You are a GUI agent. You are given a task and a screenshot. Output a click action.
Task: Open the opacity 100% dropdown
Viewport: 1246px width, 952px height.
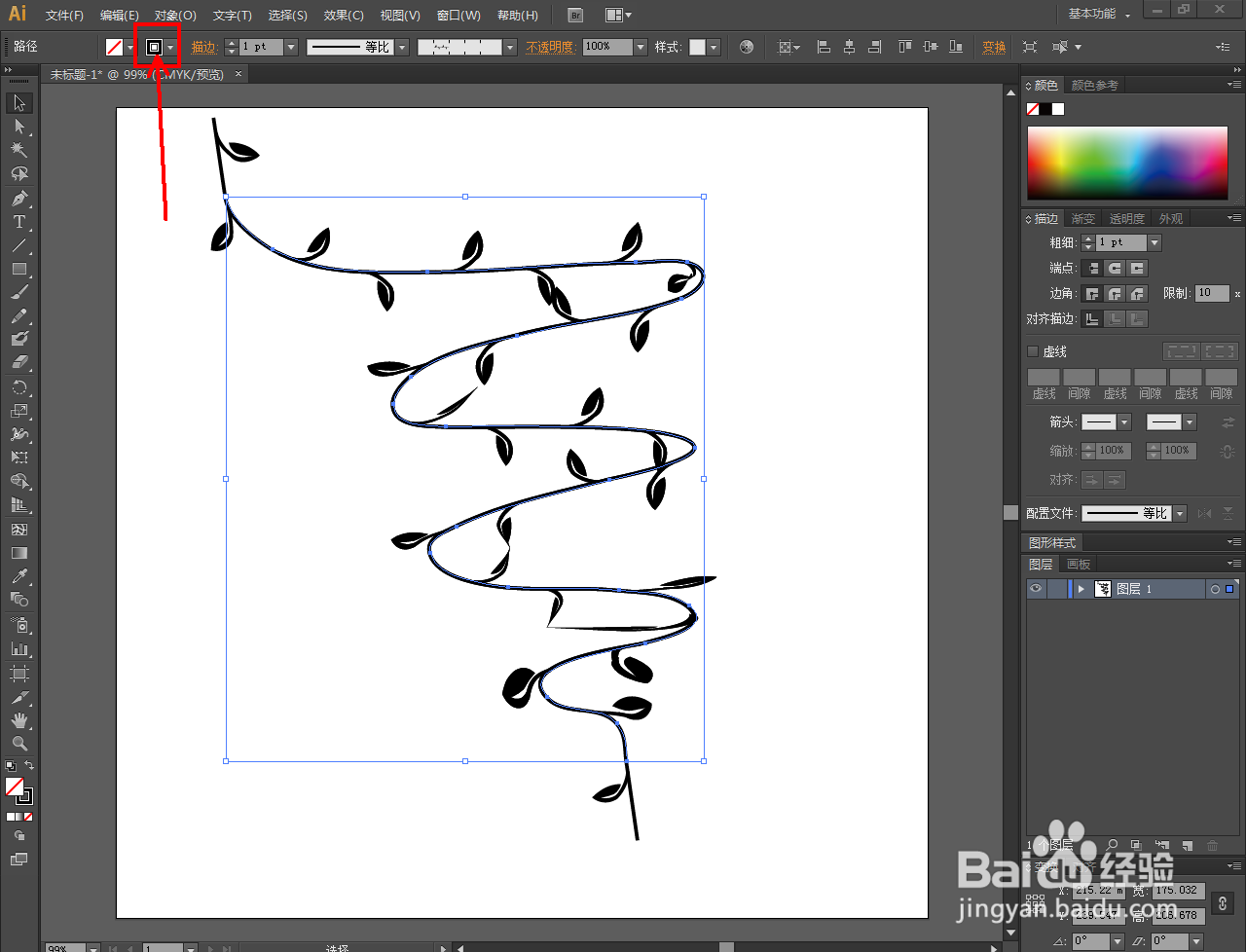[x=641, y=47]
